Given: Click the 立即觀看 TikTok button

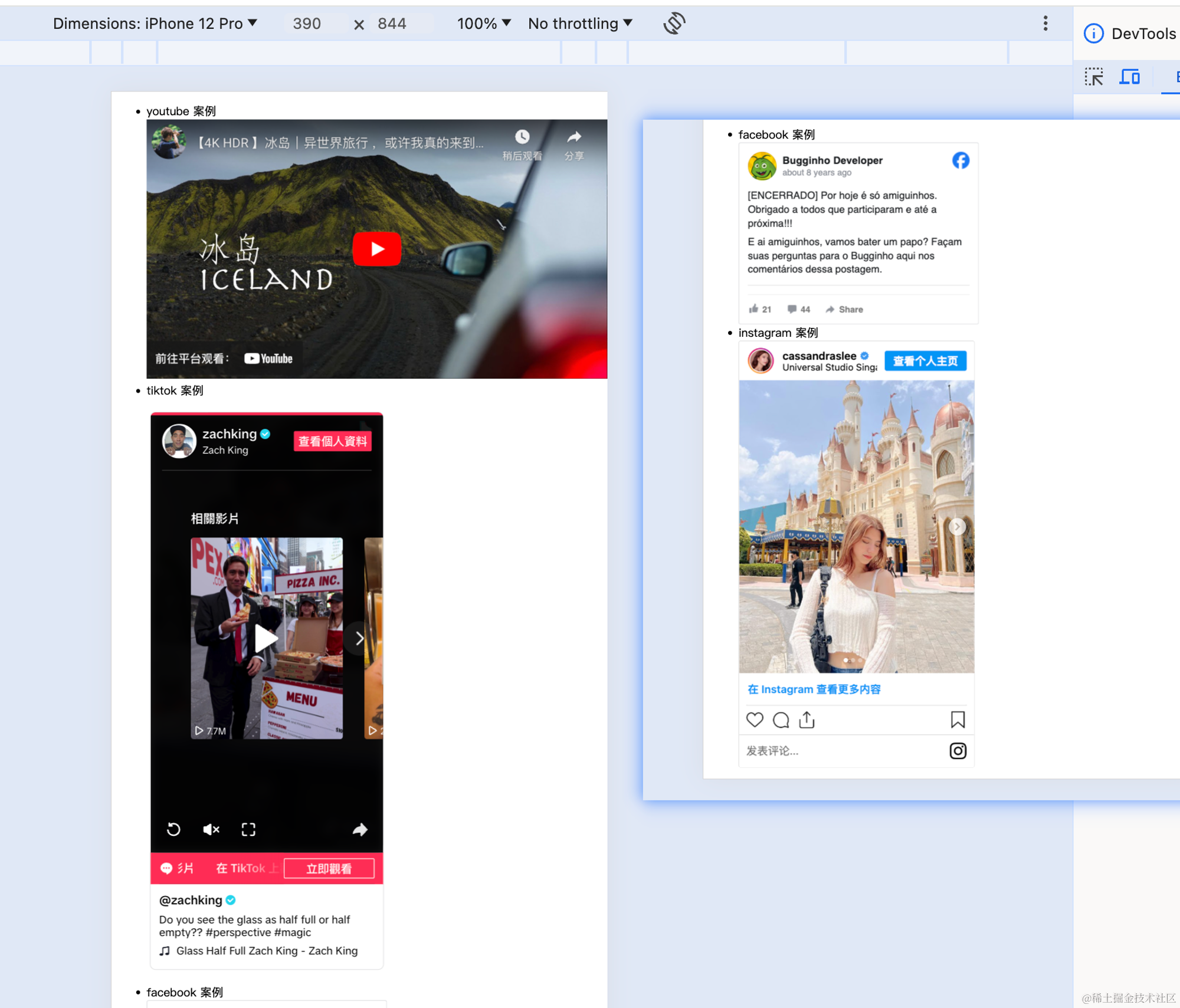Looking at the screenshot, I should tap(329, 868).
